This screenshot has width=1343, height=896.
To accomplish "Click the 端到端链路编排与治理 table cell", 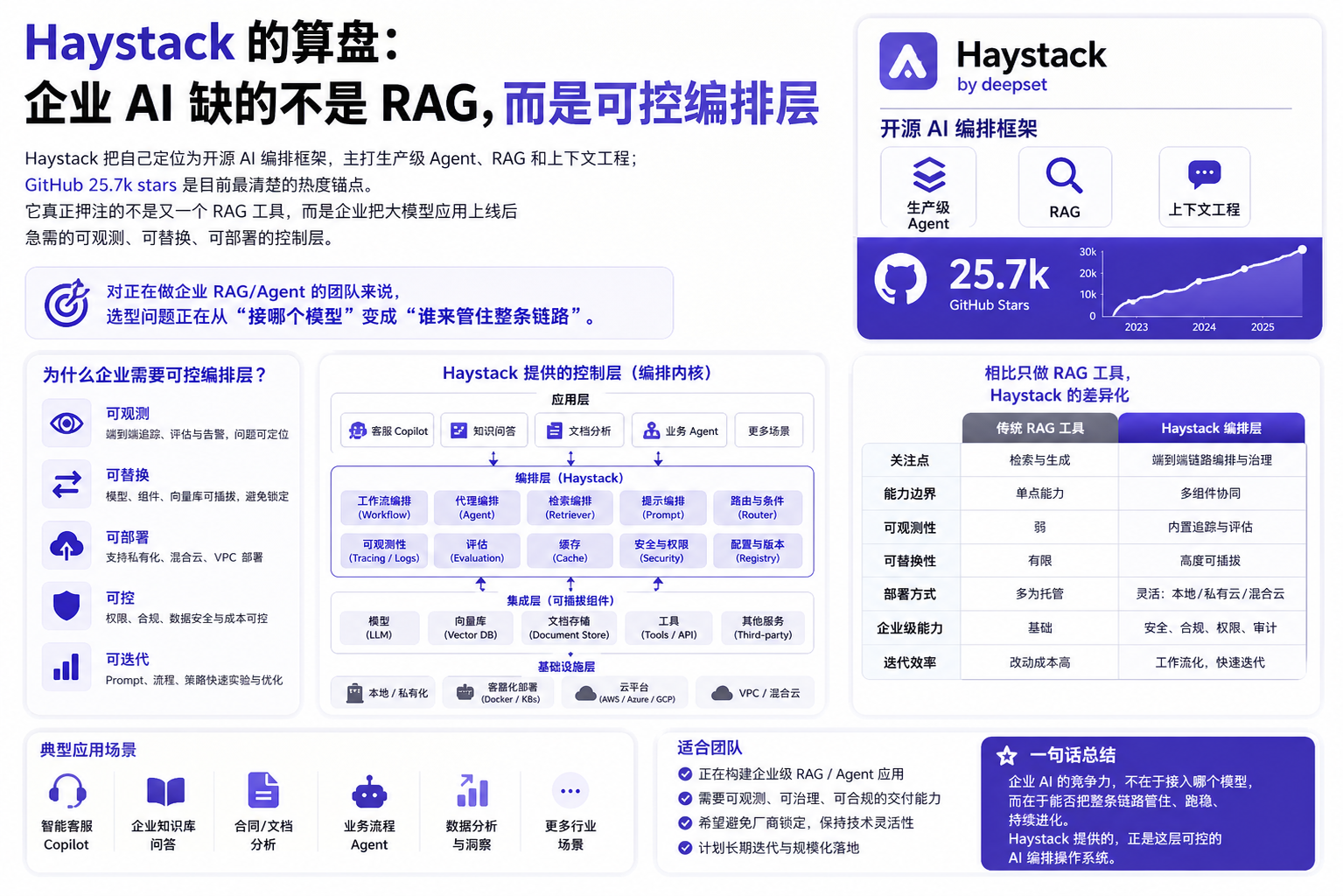I will [1212, 460].
